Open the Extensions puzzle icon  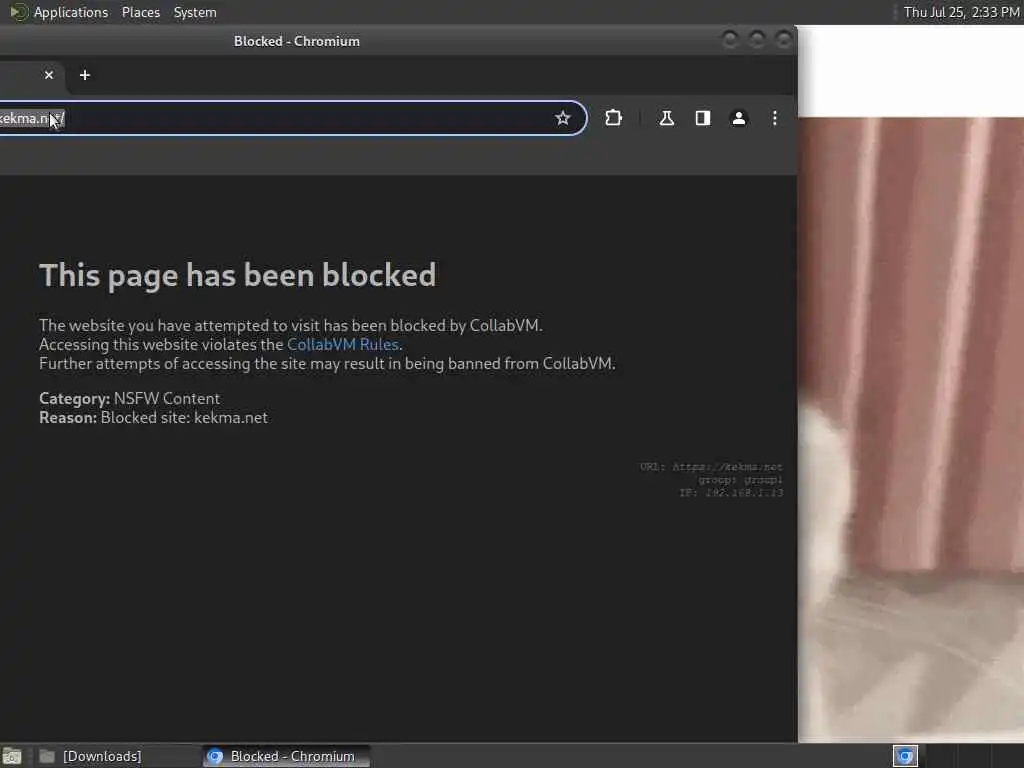coord(613,118)
